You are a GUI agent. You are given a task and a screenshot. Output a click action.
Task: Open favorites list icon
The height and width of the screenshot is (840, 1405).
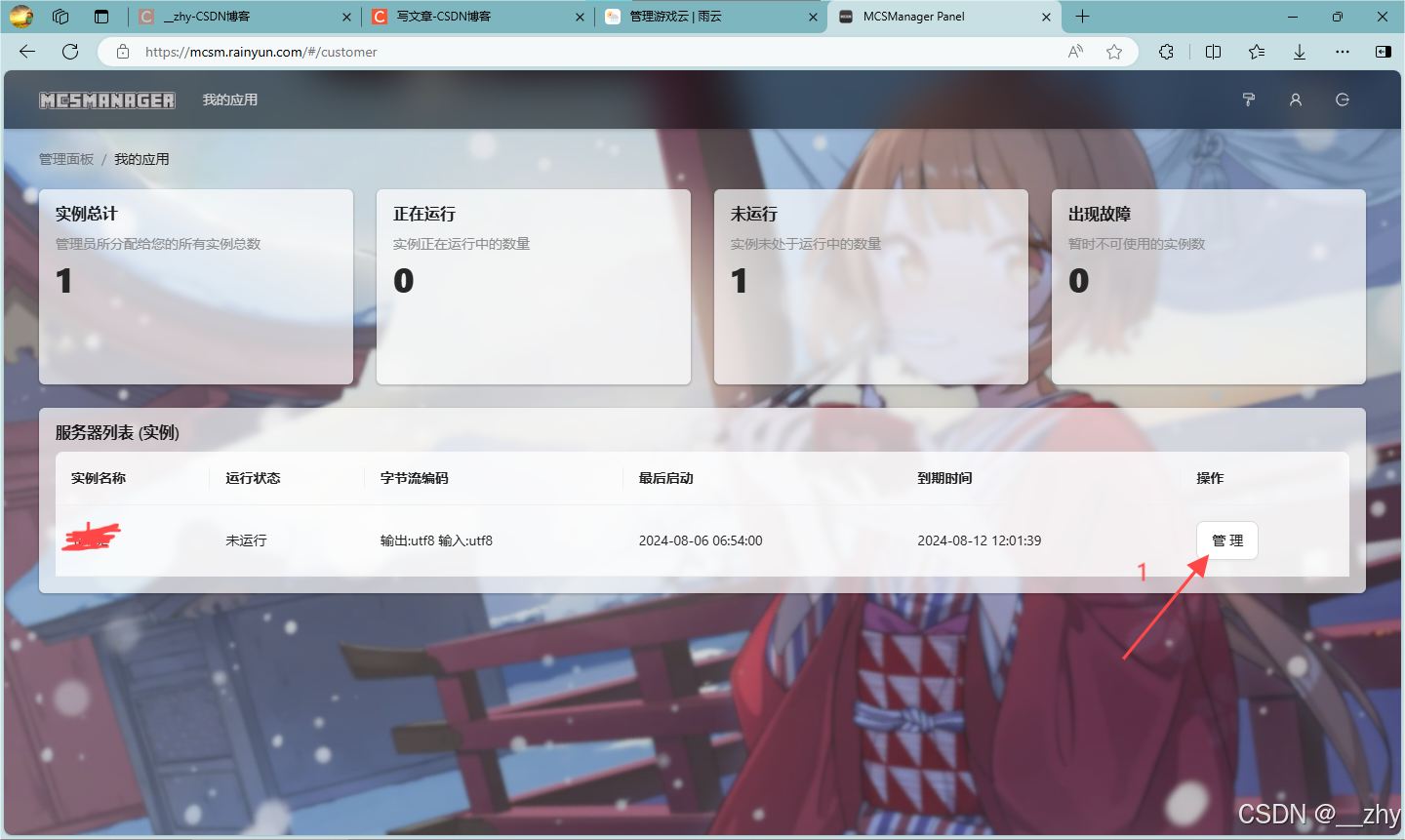pos(1257,52)
